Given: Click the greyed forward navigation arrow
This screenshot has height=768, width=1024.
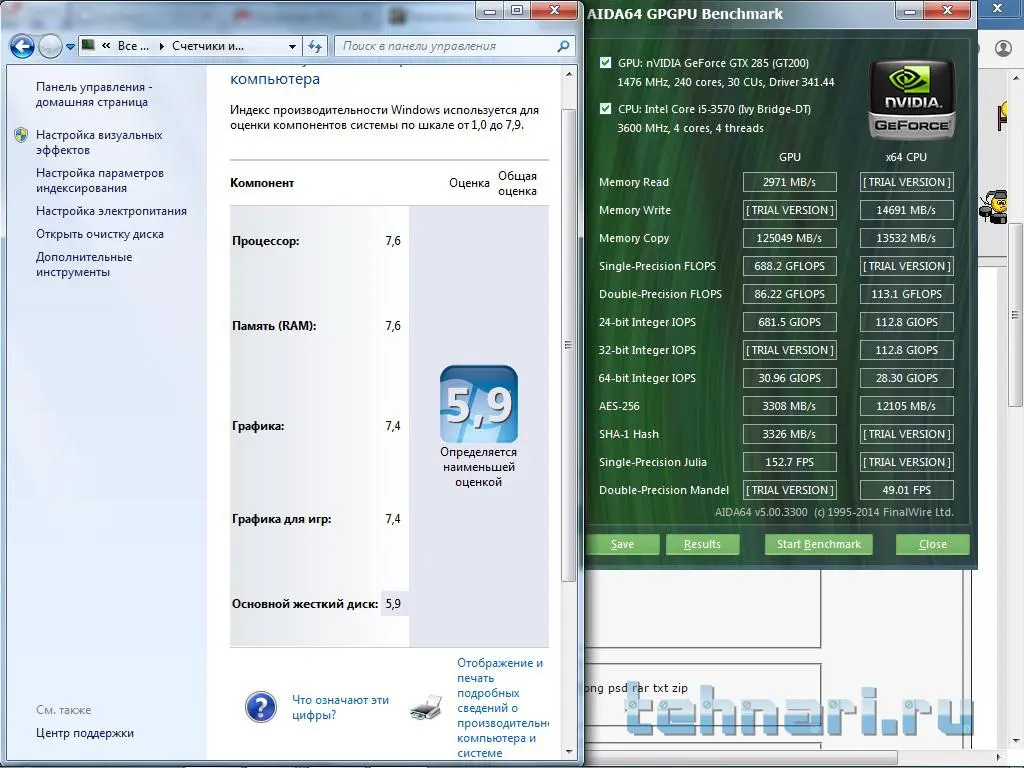Looking at the screenshot, I should (x=50, y=46).
